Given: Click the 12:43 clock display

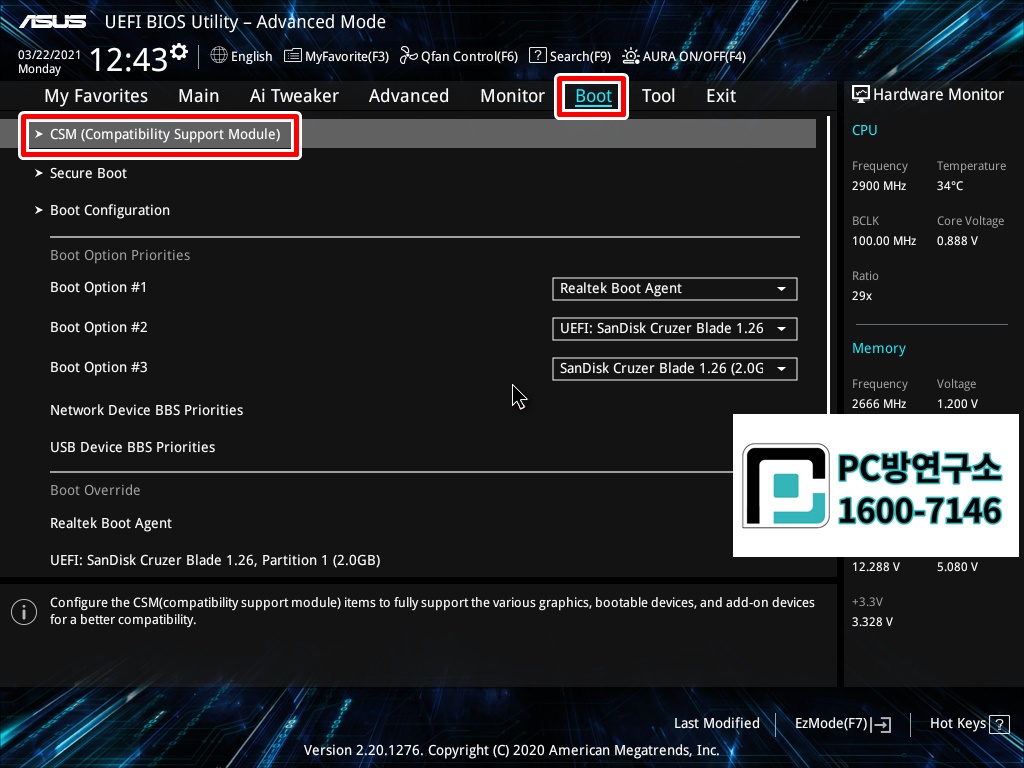Looking at the screenshot, I should 129,60.
